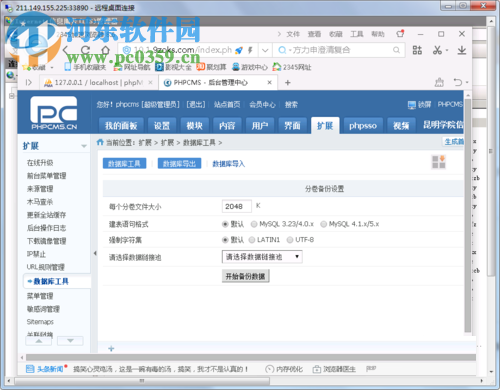Screen dimensions: 500x390
Task: Click the trash bin icon on the tab bar
Action: 439,82
